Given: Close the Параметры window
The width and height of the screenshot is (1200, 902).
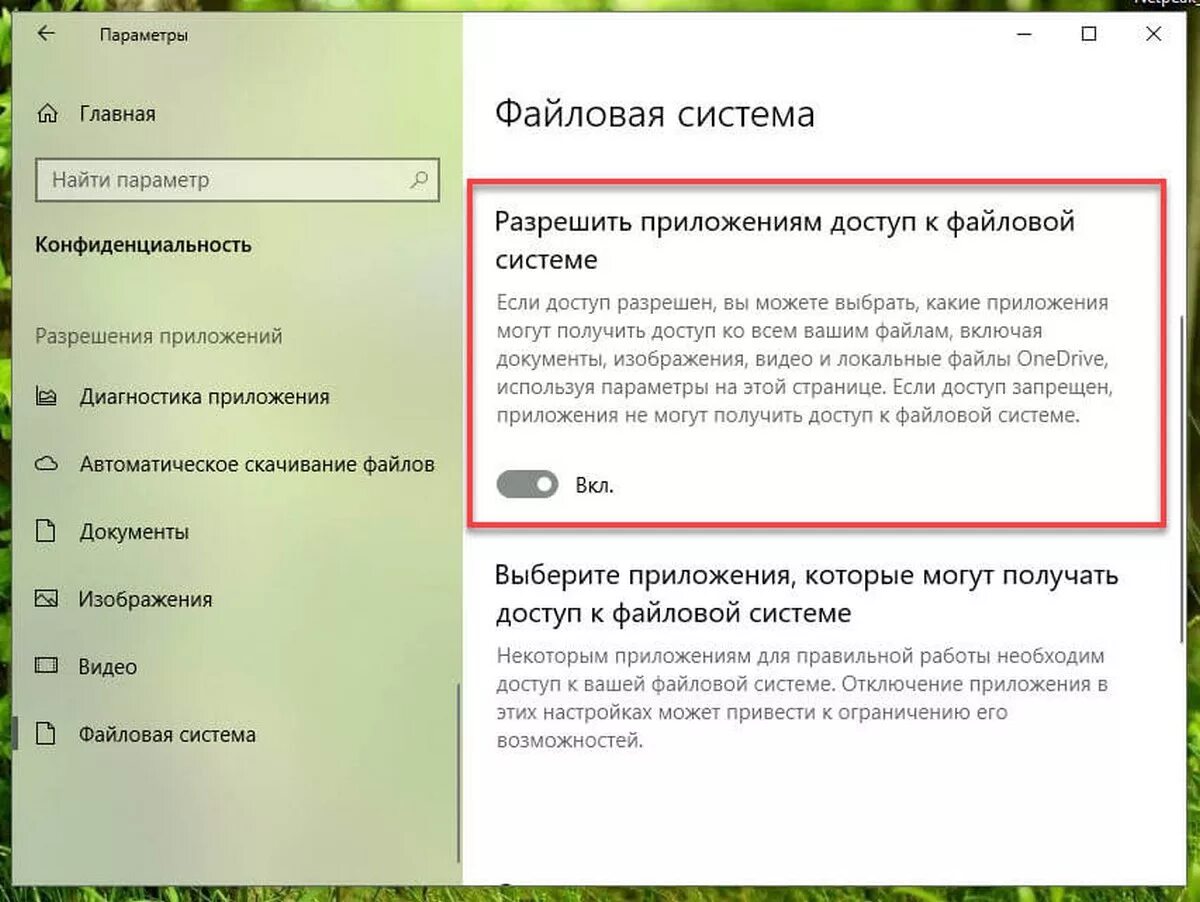Looking at the screenshot, I should [x=1155, y=34].
